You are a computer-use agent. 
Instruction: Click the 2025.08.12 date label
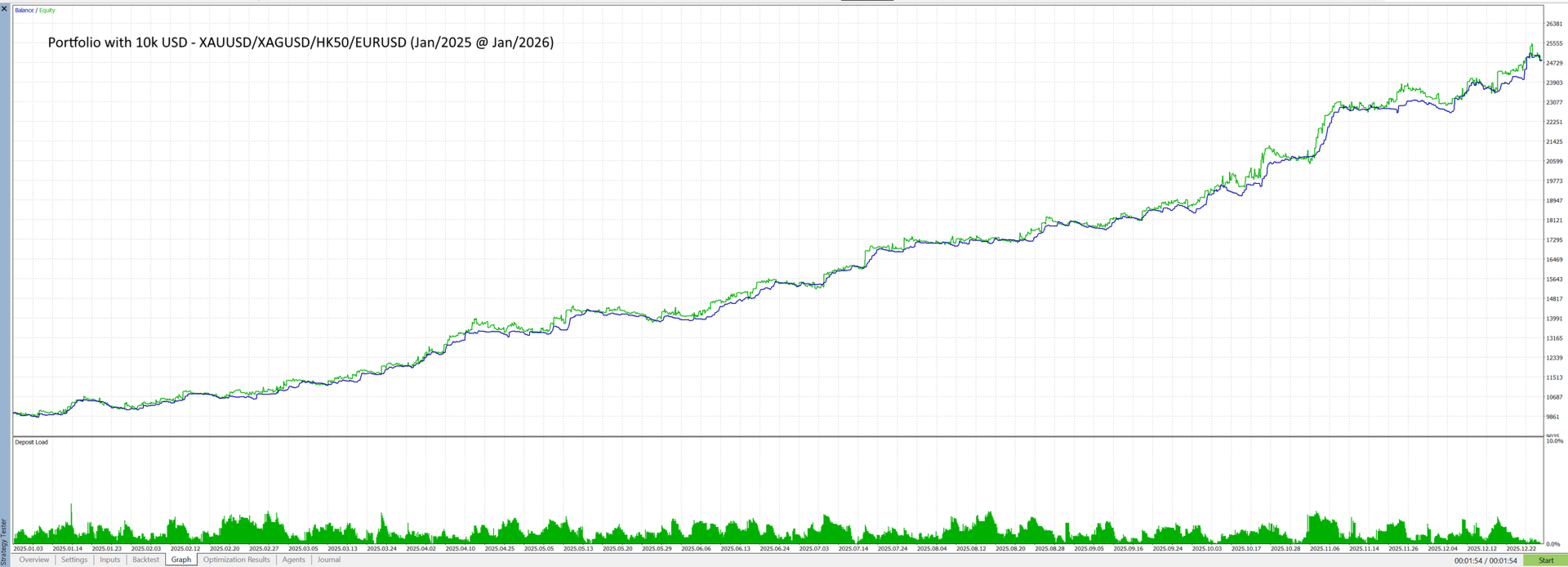[972, 549]
